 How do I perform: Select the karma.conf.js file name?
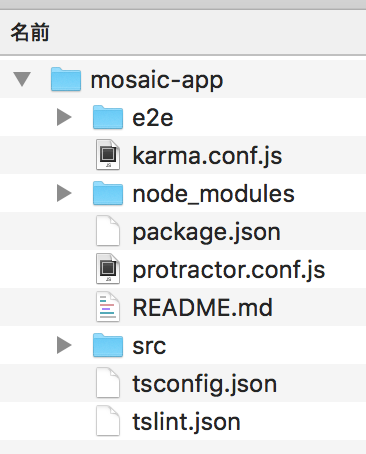(x=207, y=156)
